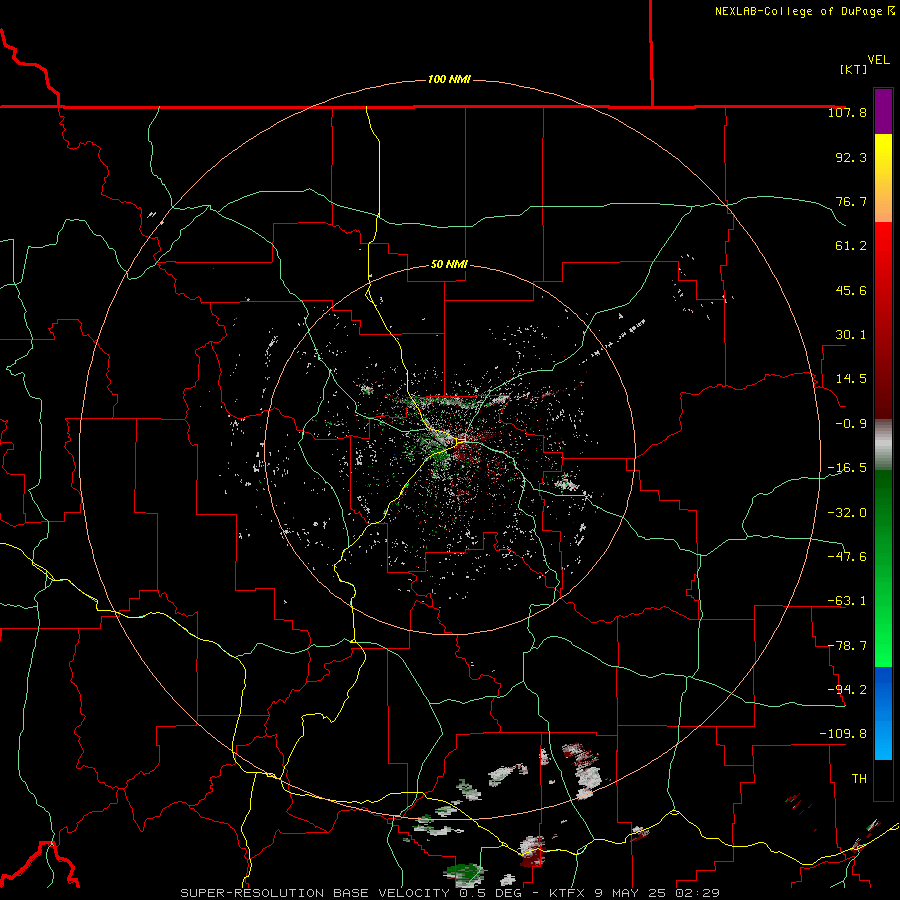Click the -94.2 legend value
Image resolution: width=900 pixels, height=900 pixels.
[x=847, y=689]
